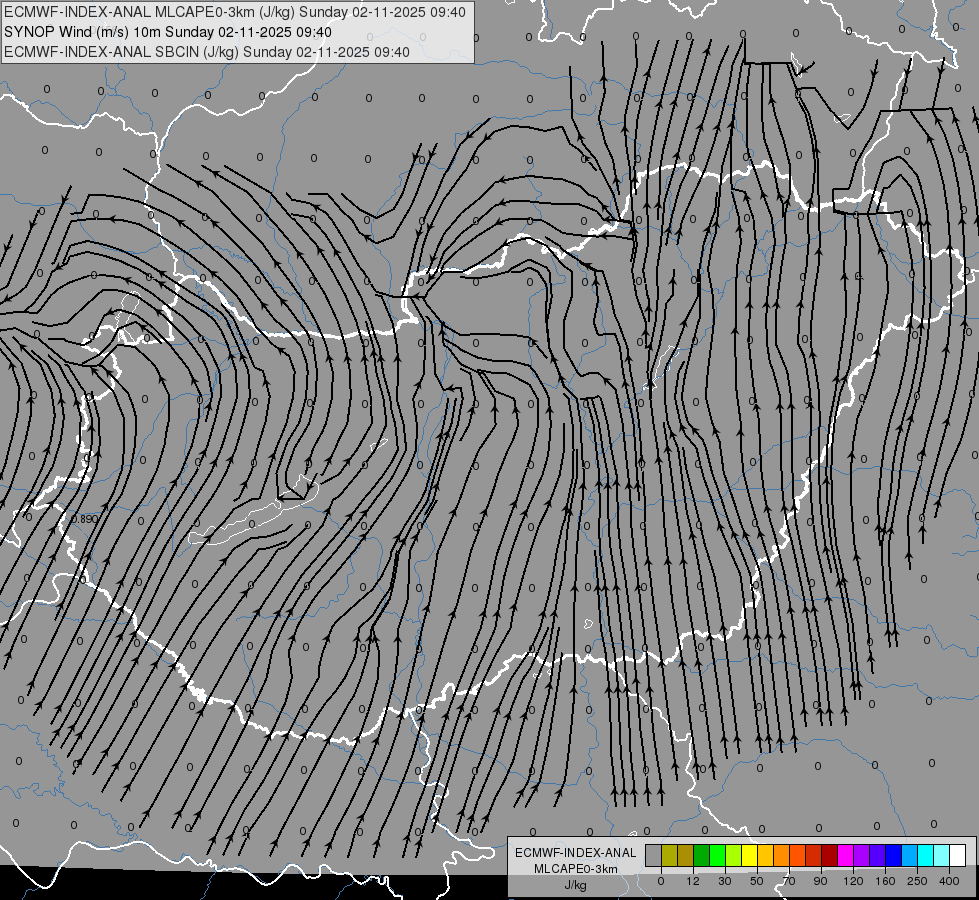Image resolution: width=979 pixels, height=900 pixels.
Task: Select the magenta legend swatch
Action: 845,855
